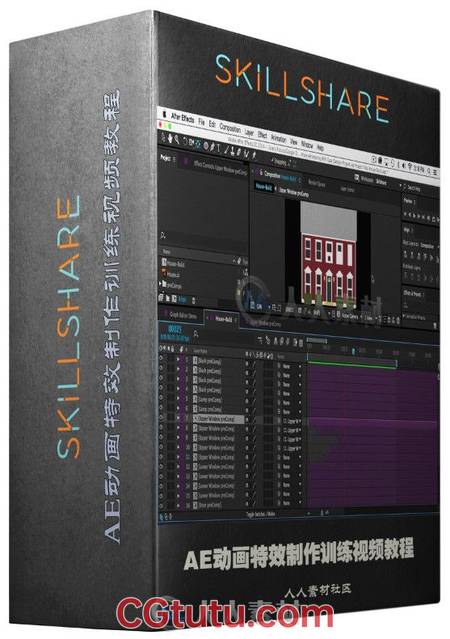The width and height of the screenshot is (450, 639).
Task: Select the Puppet Pin tool
Action: pyautogui.click(x=254, y=155)
